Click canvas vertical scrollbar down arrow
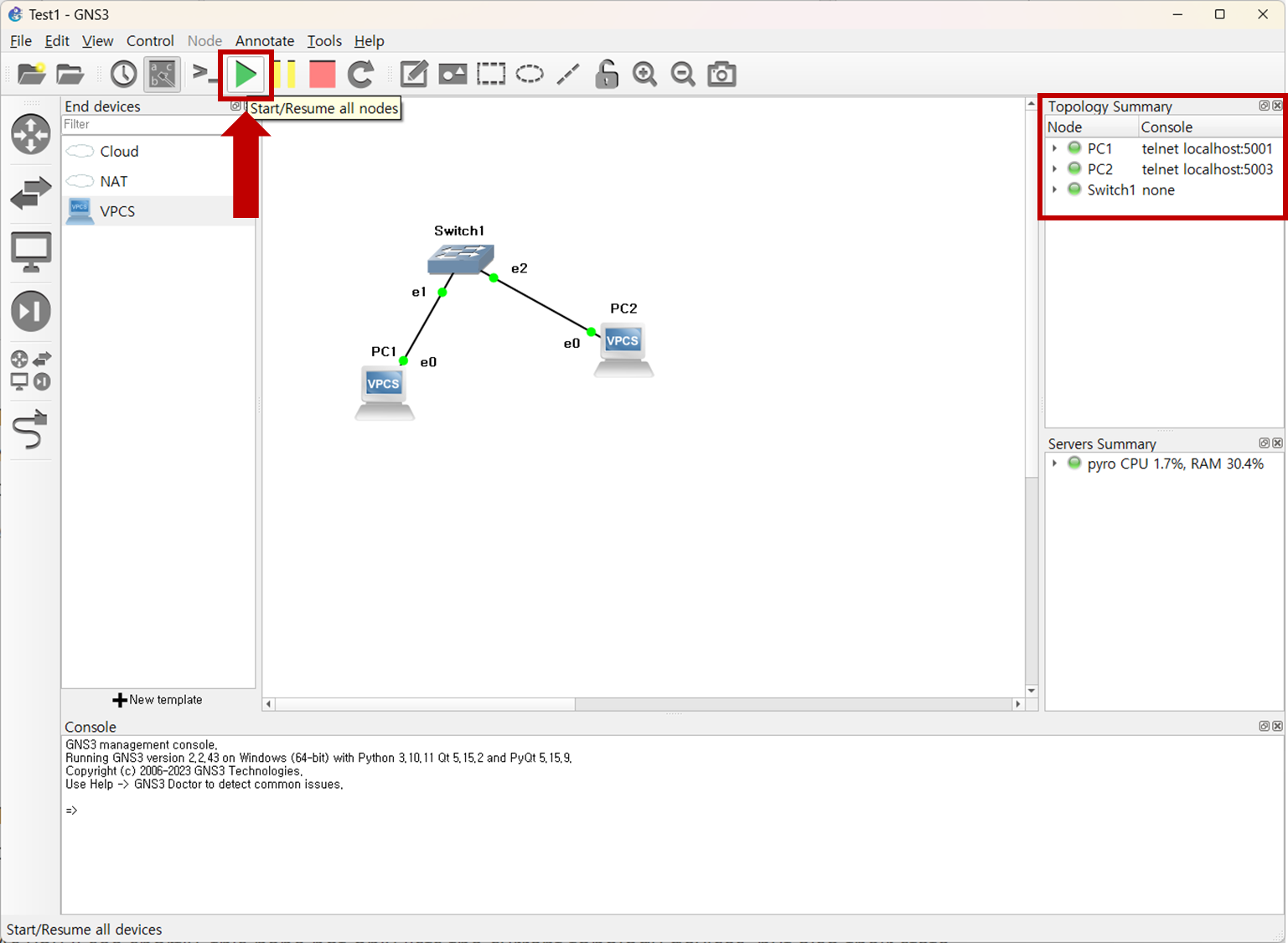The width and height of the screenshot is (1288, 943). (x=1032, y=691)
